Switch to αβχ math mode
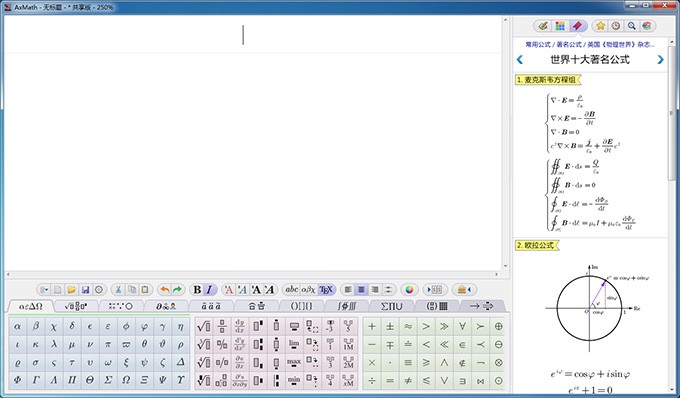Screen dimensions: 680x398 click(308, 289)
